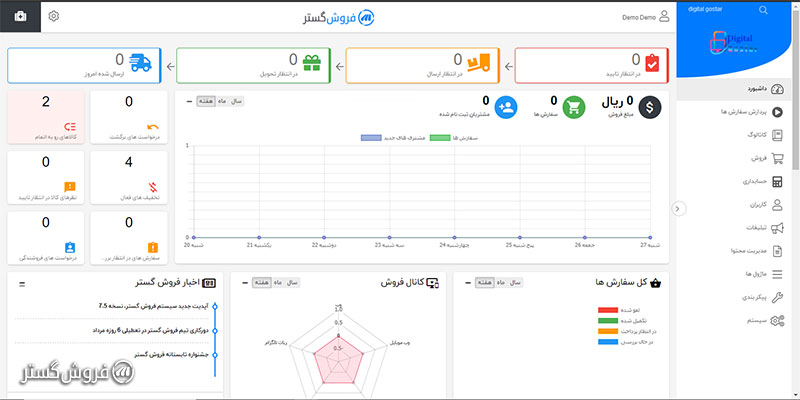Toggle the green تکمیل شده legend swatch

[608, 321]
